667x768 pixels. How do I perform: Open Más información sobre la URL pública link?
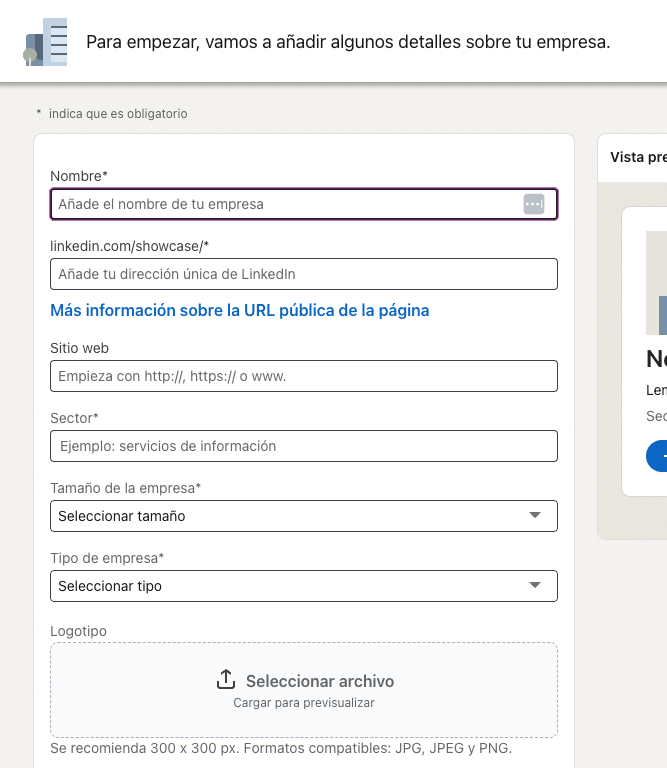240,311
